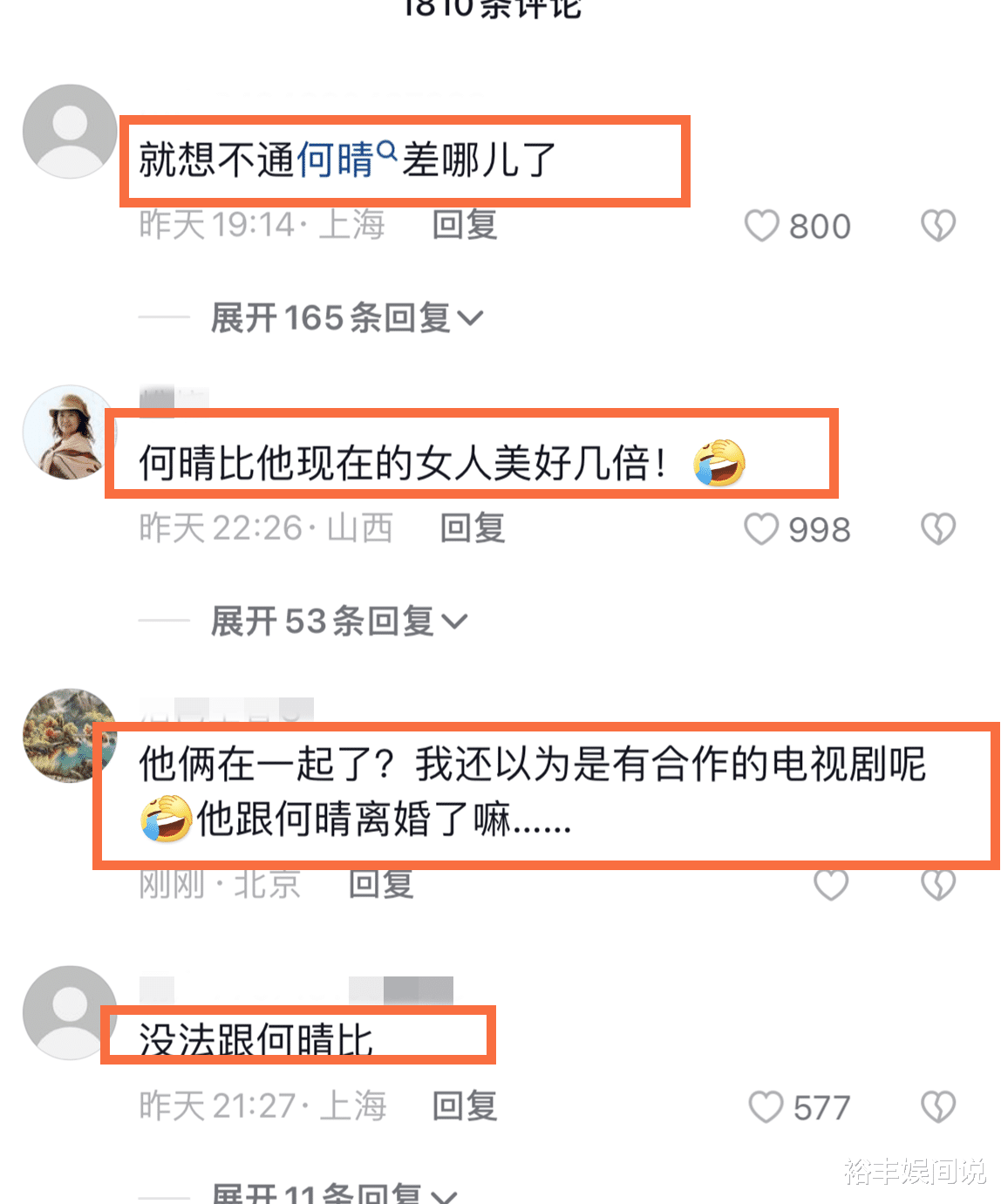Reply to the 刚刚 北京 comment
Viewport: 1001px width, 1204px height.
pyautogui.click(x=381, y=884)
